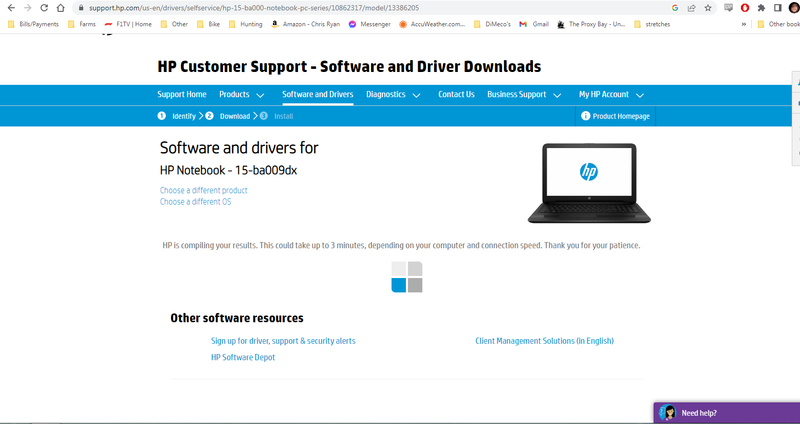Open the Gmail bookmark
Image resolution: width=800 pixels, height=424 pixels.
534,24
